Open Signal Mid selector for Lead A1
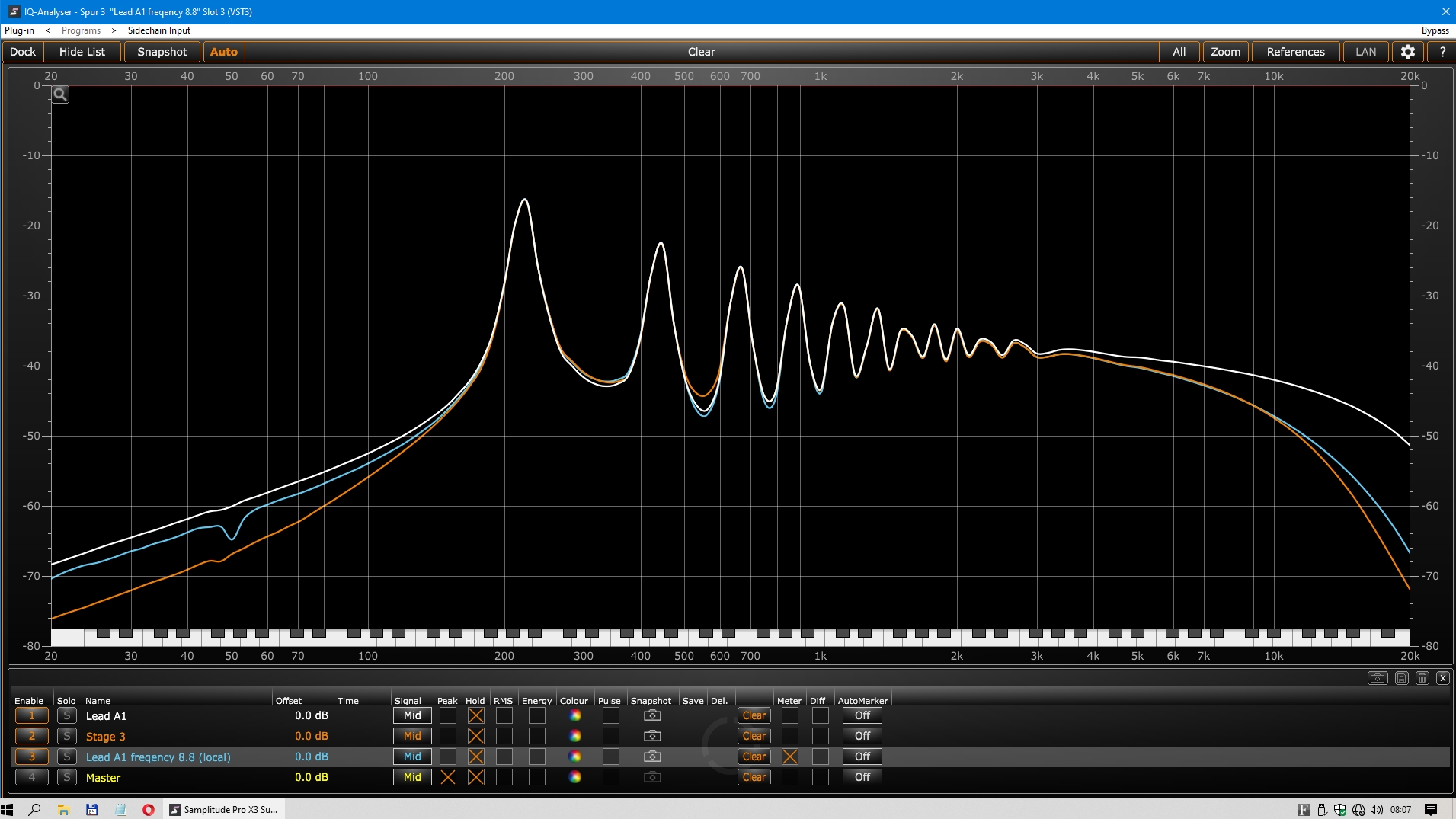The image size is (1456, 819). pos(412,715)
